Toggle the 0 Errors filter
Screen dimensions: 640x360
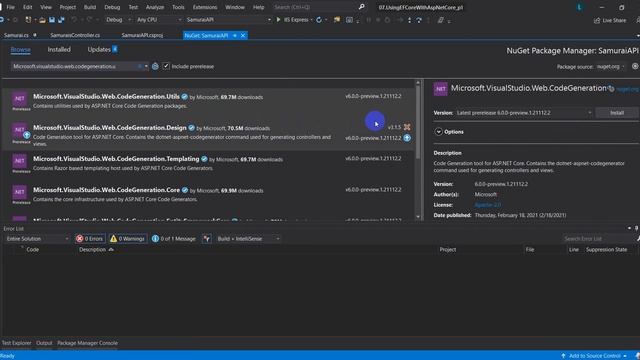click(90, 239)
